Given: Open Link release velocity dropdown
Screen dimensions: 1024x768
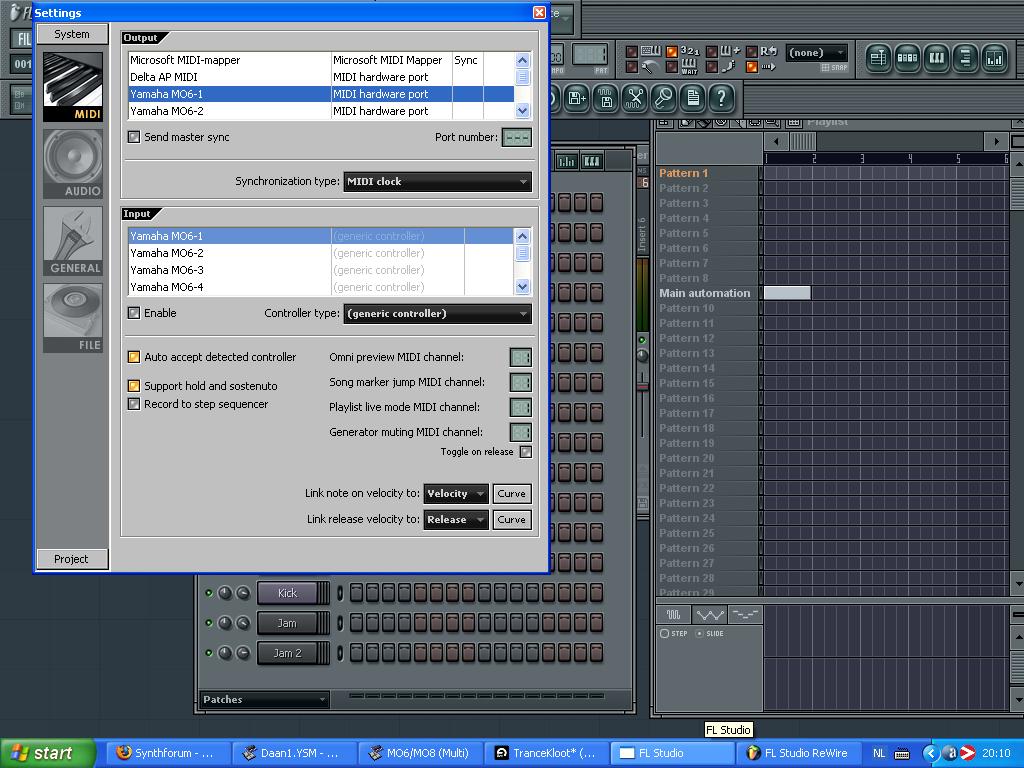Looking at the screenshot, I should tap(456, 520).
